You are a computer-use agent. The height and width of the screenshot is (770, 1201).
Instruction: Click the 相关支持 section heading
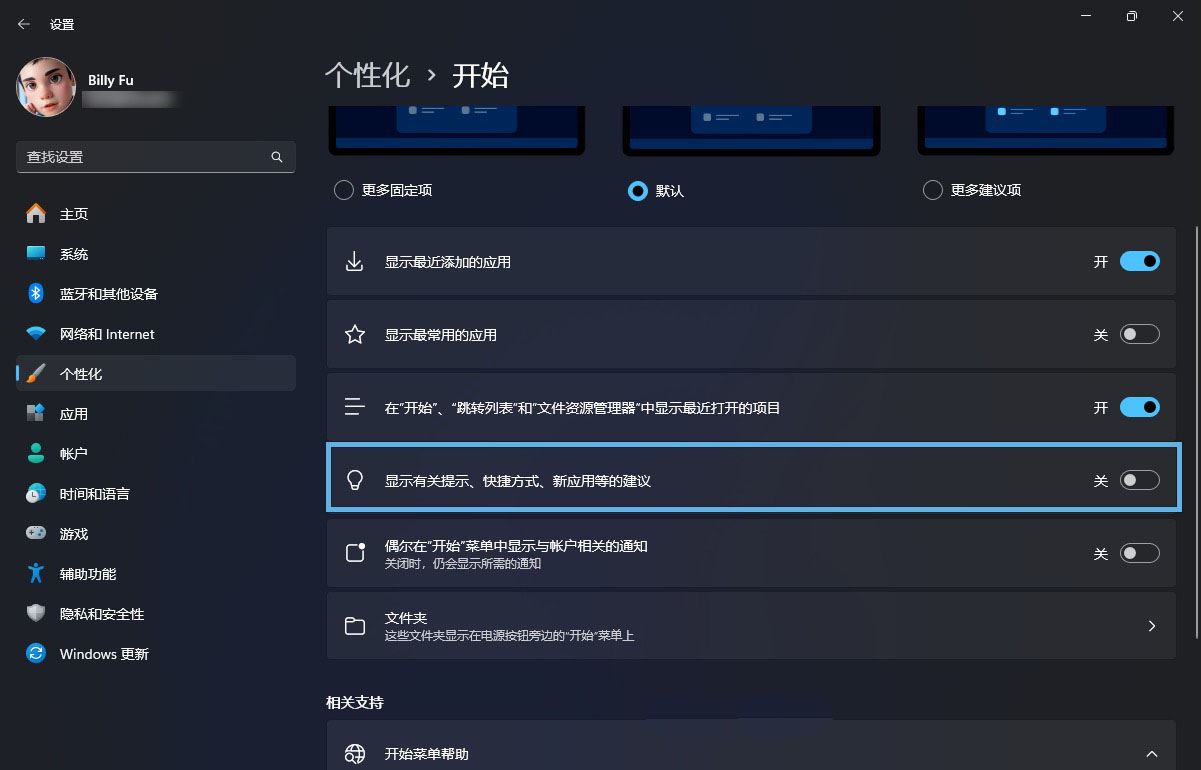(355, 703)
